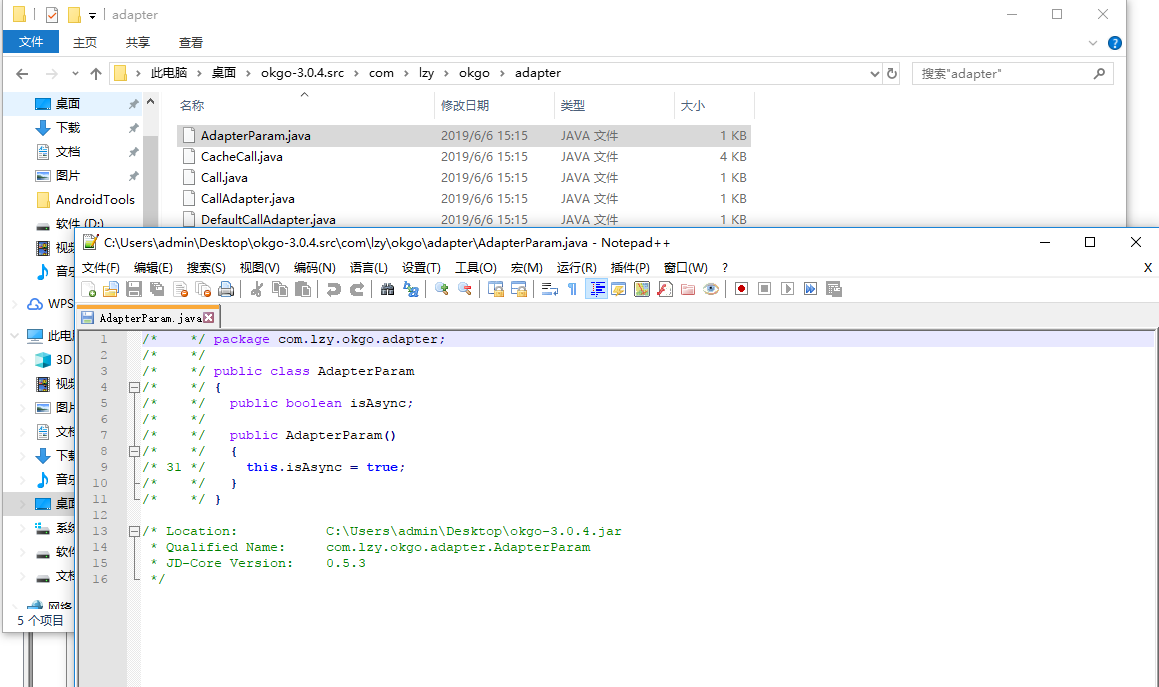Screen dimensions: 1159x687
Task: Close the AdapterParam.java tab
Action: point(209,318)
